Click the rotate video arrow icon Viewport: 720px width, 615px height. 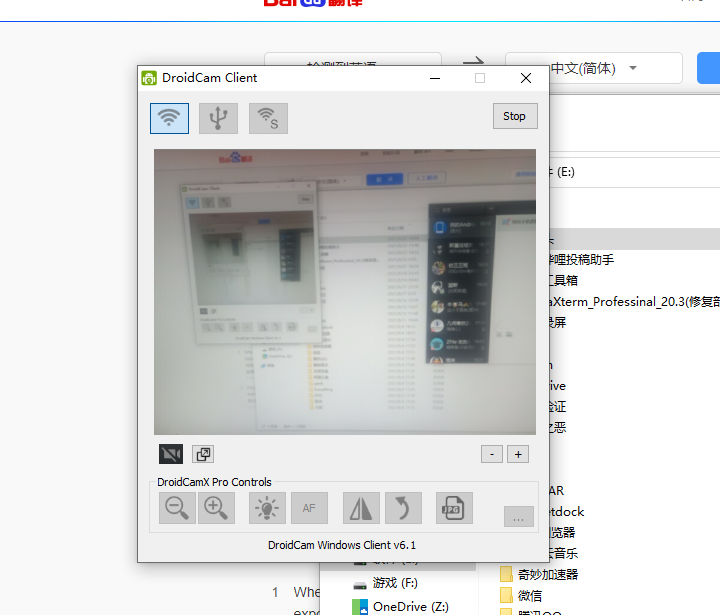401,508
